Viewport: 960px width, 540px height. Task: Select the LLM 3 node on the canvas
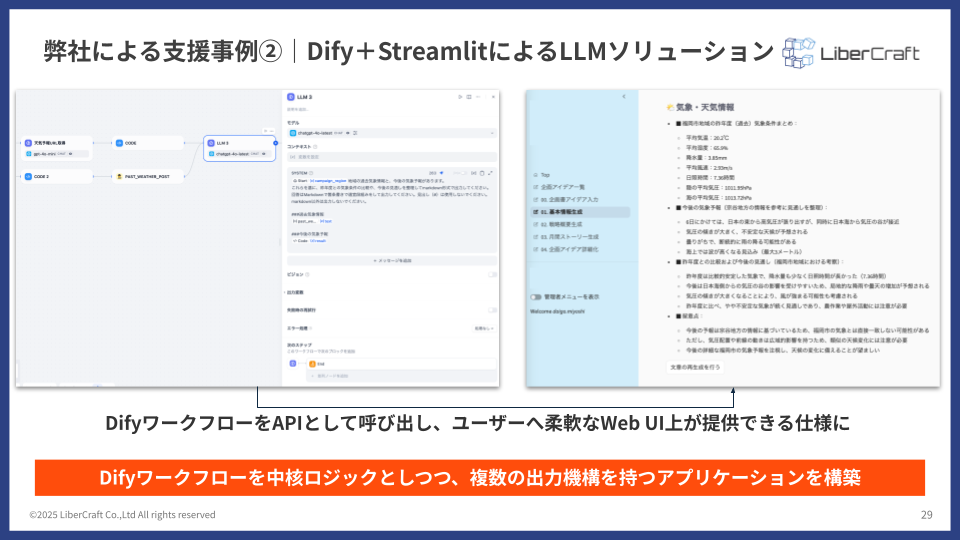click(x=239, y=148)
